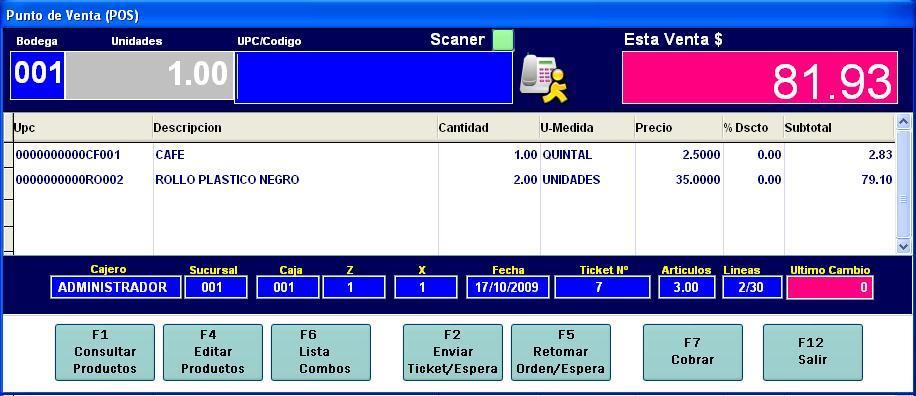This screenshot has height=396, width=916.
Task: Click the Ultimo Cambio pink field
Action: pyautogui.click(x=830, y=287)
